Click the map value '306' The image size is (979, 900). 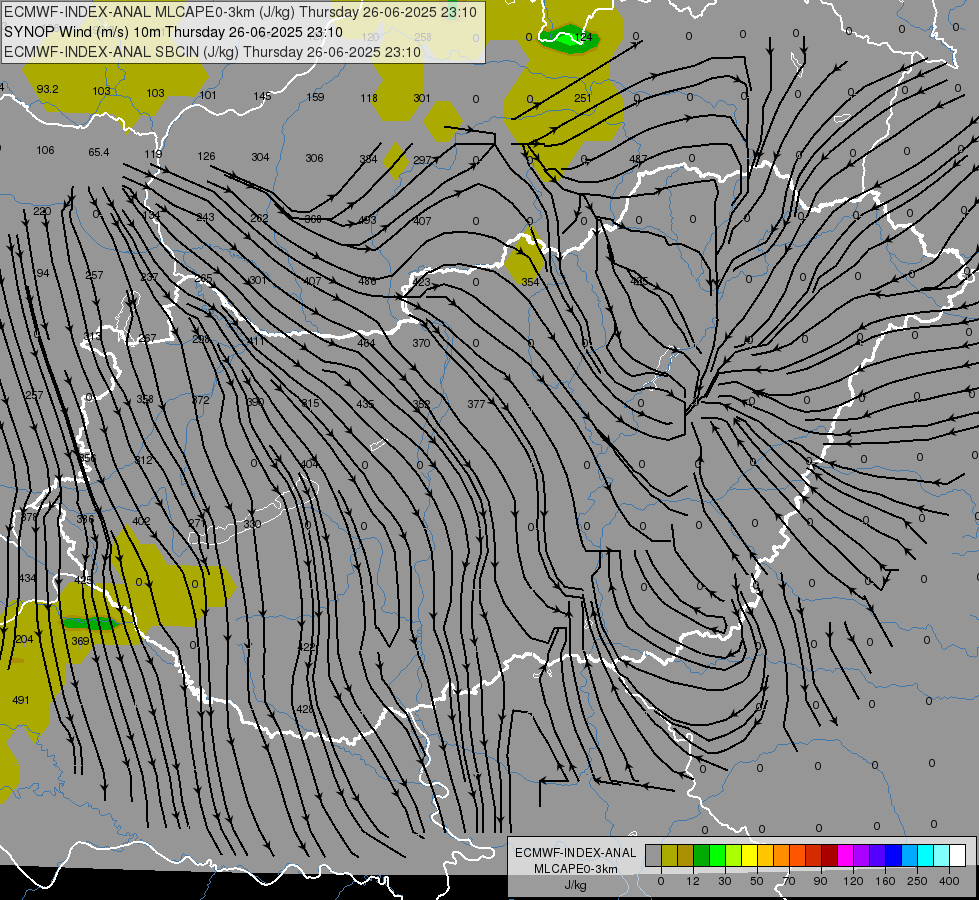[314, 158]
